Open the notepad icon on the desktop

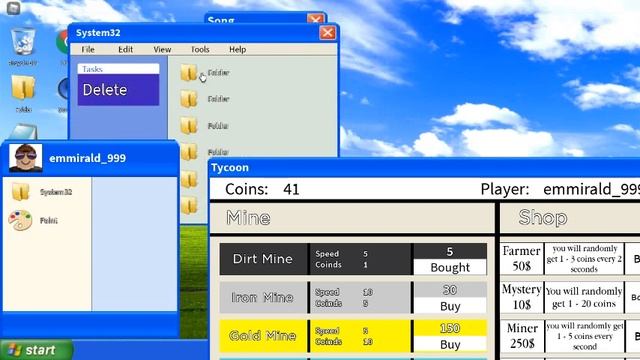tap(23, 133)
